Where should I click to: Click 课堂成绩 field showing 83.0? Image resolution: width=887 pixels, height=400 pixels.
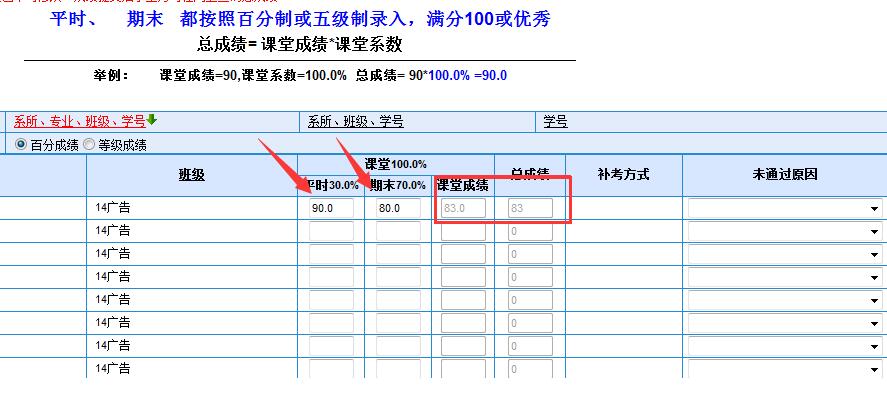click(462, 209)
